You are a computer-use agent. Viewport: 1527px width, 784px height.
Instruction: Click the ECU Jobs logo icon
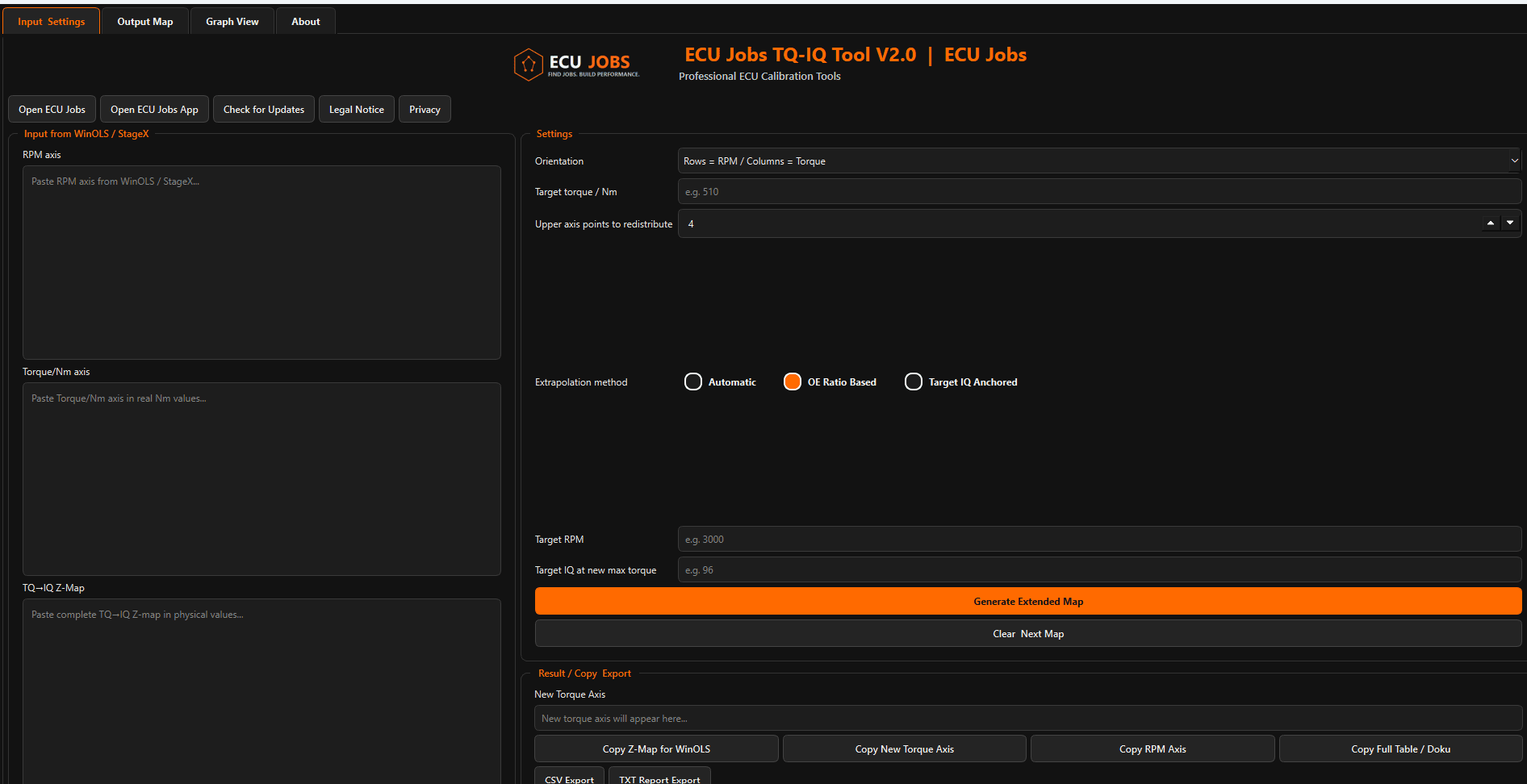(529, 65)
